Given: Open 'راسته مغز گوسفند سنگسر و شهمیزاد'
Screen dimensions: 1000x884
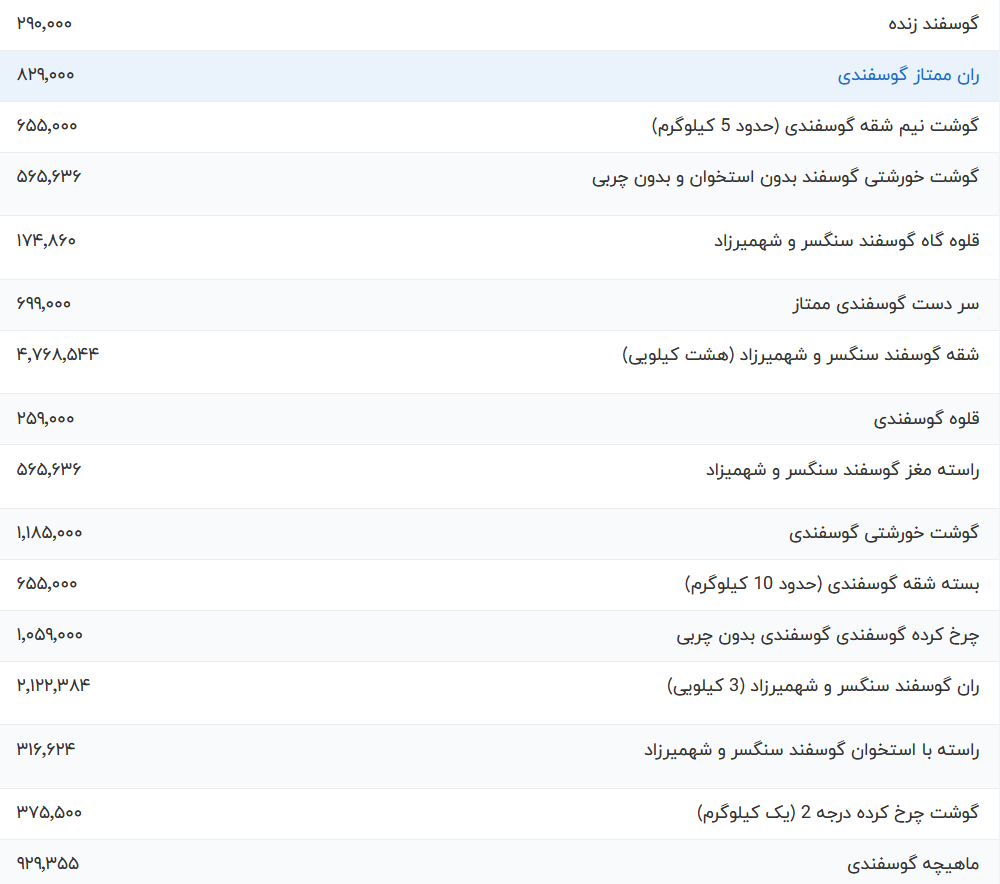Looking at the screenshot, I should (842, 470).
